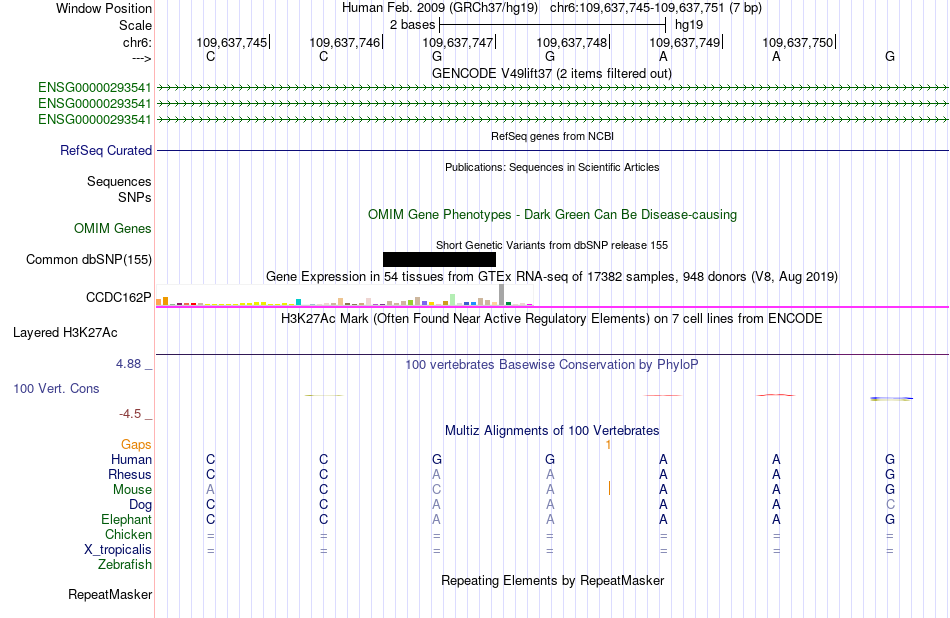Click the ---> sequence direction arrow label

coord(141,58)
